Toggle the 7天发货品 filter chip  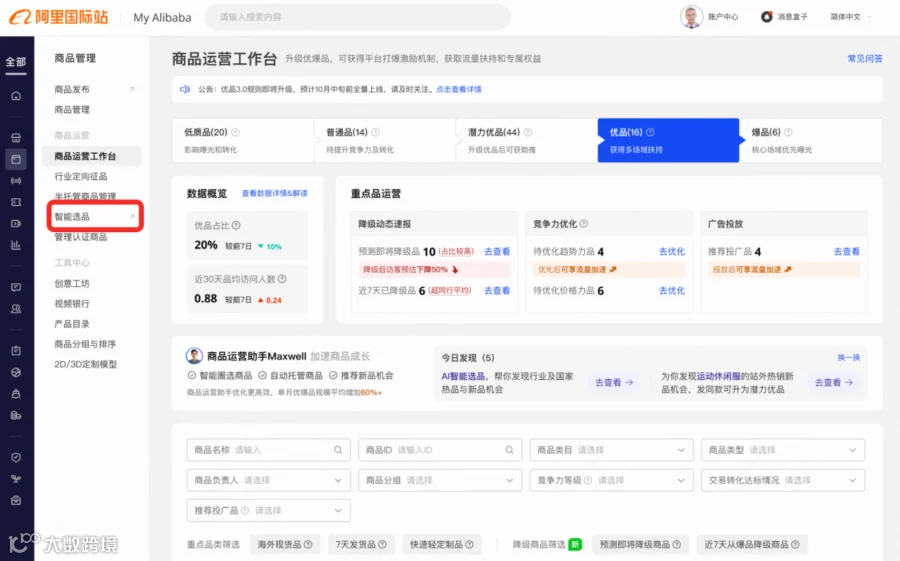pyautogui.click(x=361, y=544)
